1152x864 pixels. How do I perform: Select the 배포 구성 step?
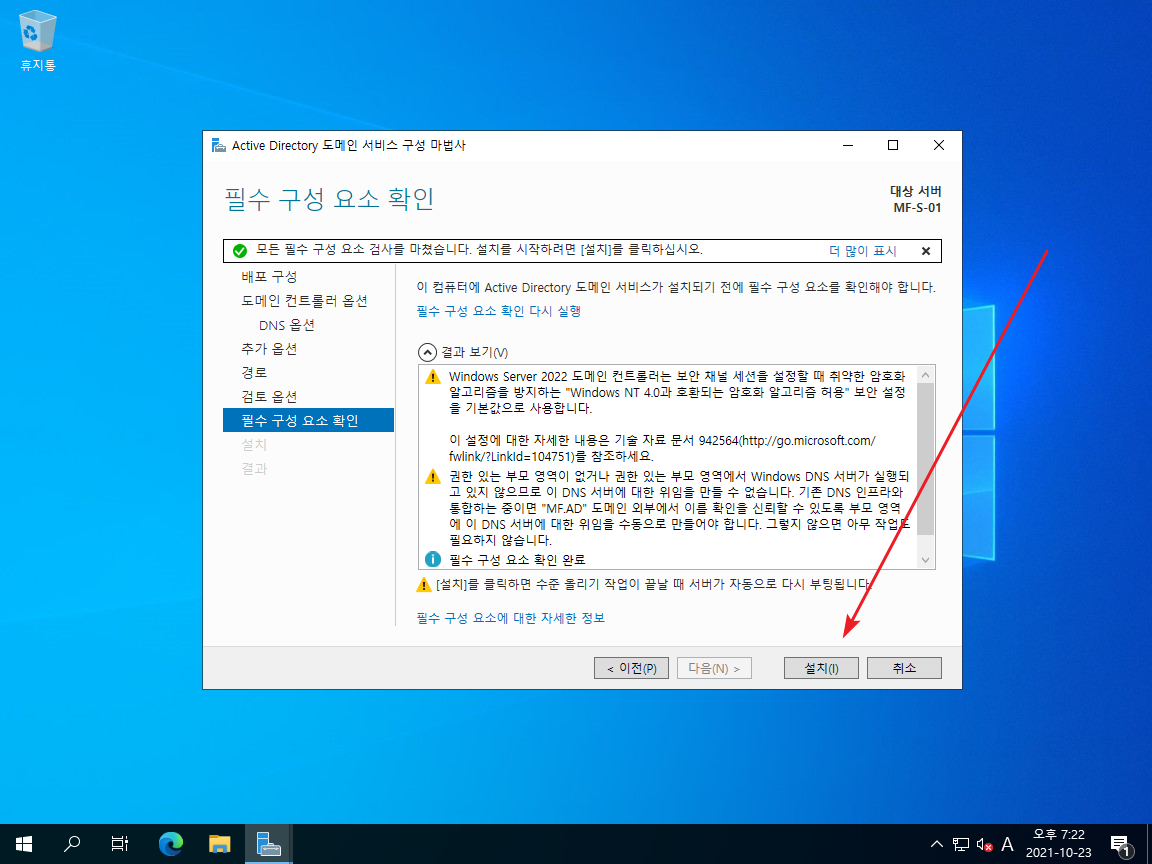[269, 276]
